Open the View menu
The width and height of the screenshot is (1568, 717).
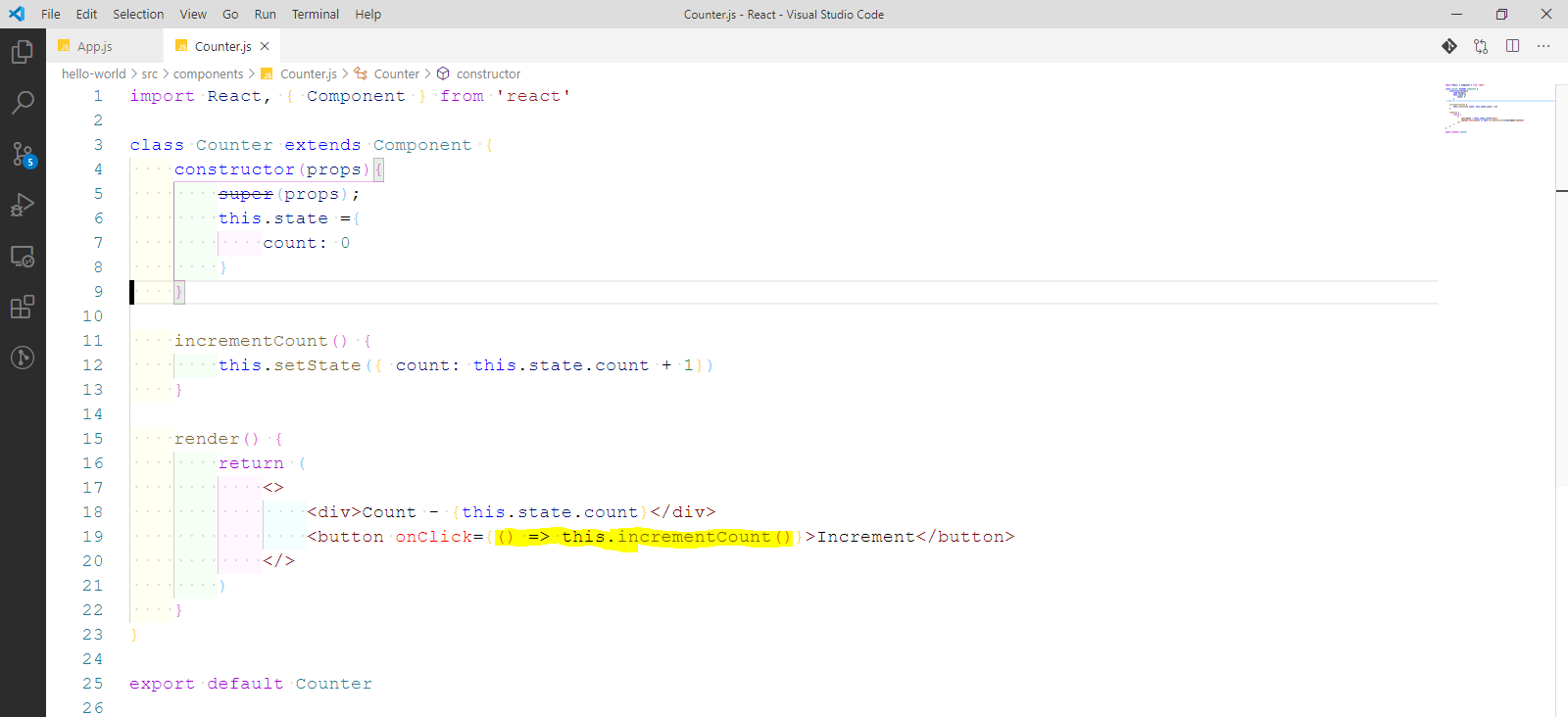click(x=193, y=14)
